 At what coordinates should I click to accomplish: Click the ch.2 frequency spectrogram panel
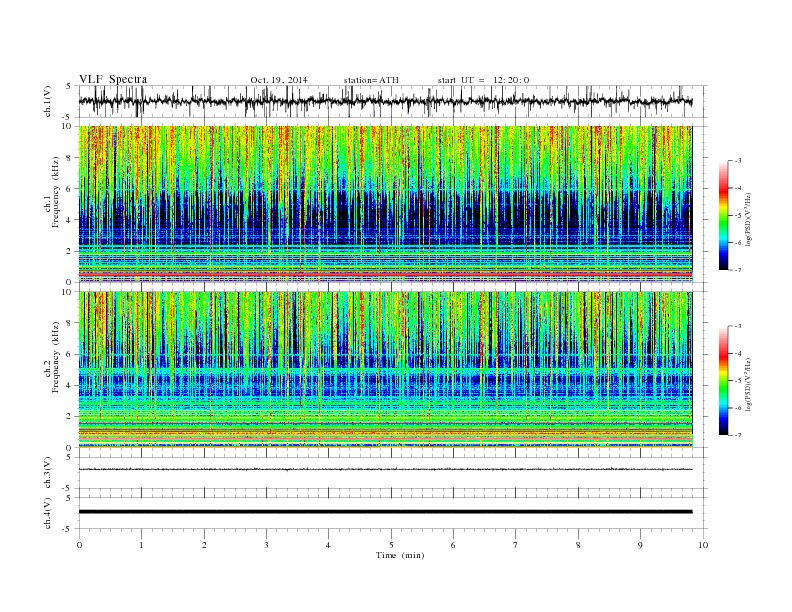click(385, 370)
